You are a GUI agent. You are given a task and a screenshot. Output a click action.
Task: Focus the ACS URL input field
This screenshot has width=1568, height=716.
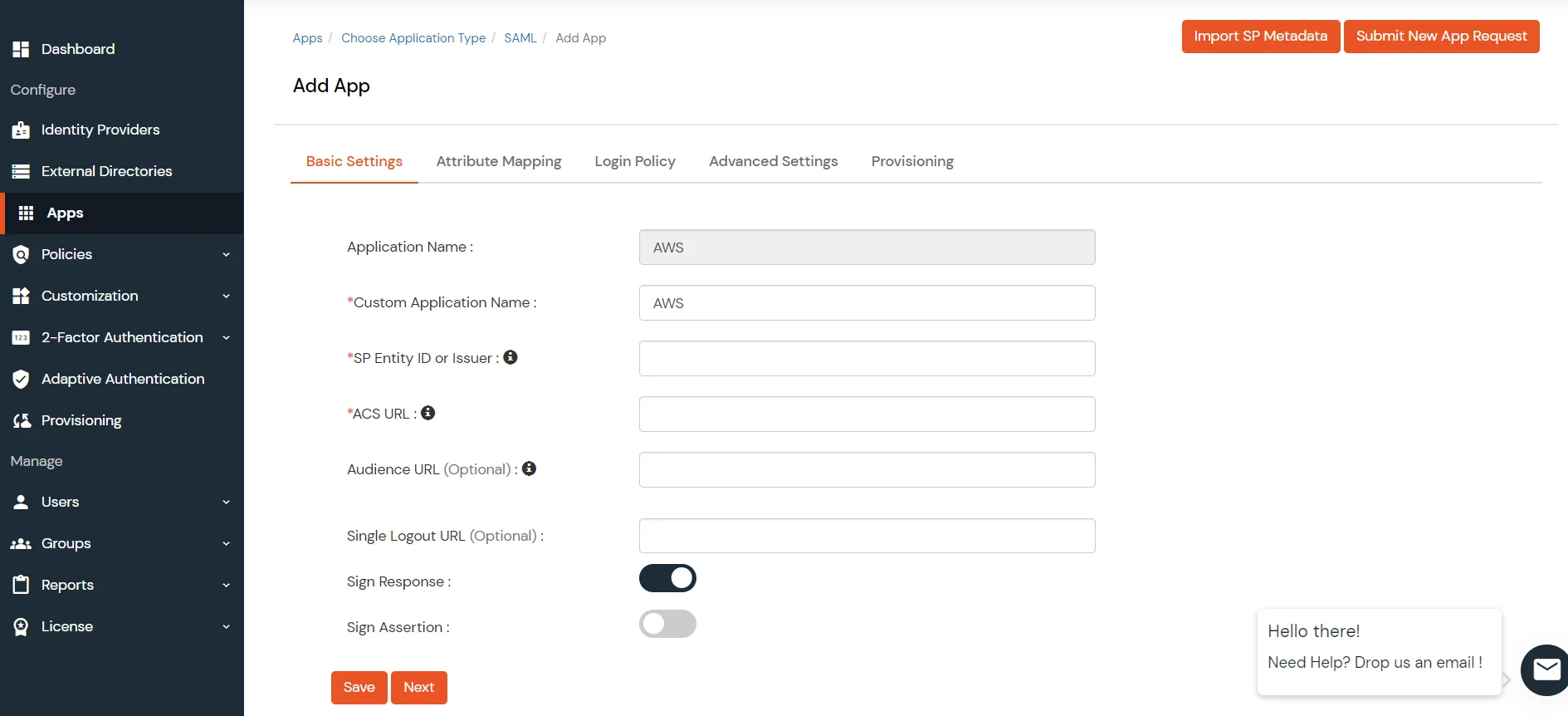pos(867,414)
